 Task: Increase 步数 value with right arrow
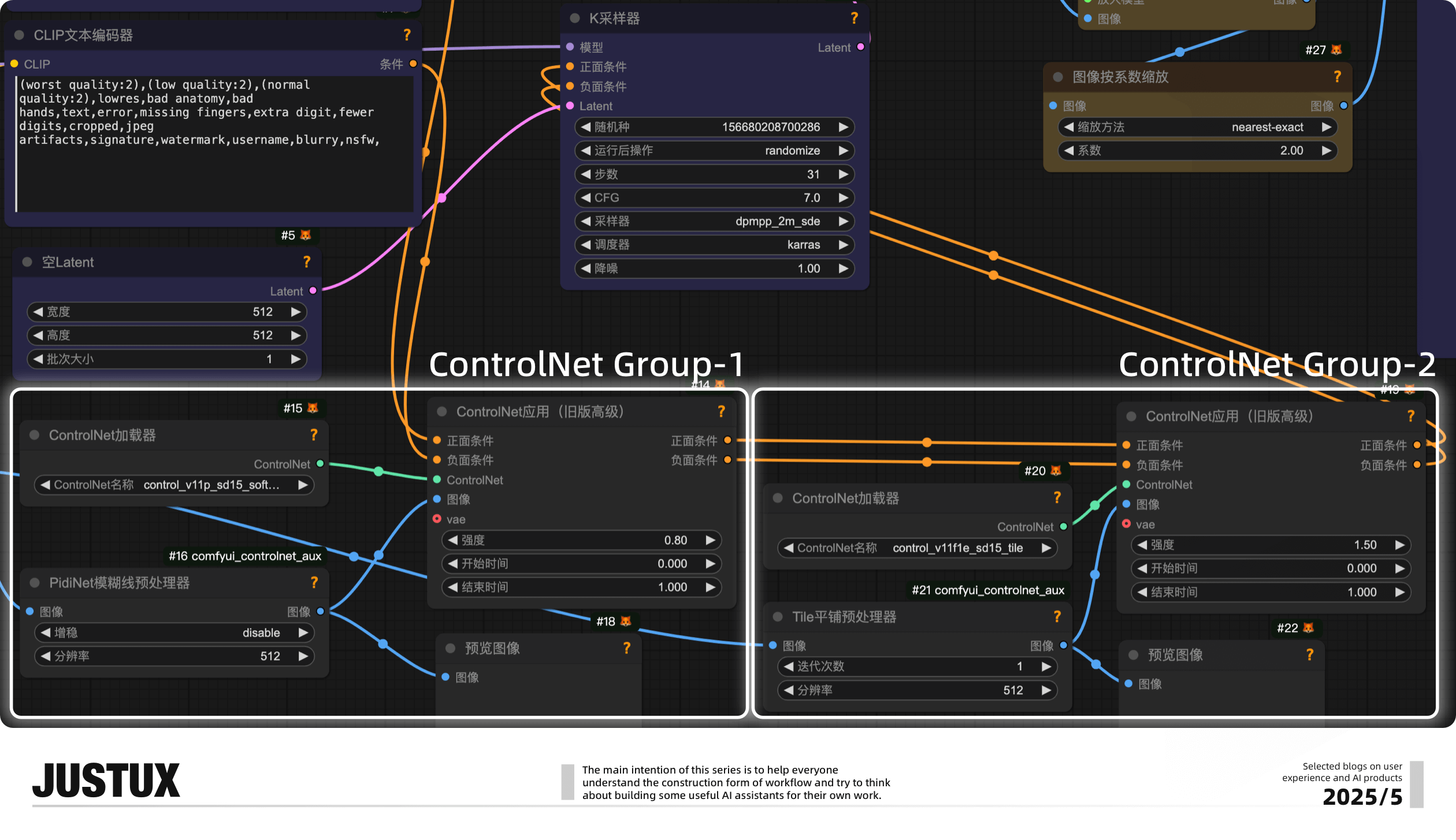point(843,174)
